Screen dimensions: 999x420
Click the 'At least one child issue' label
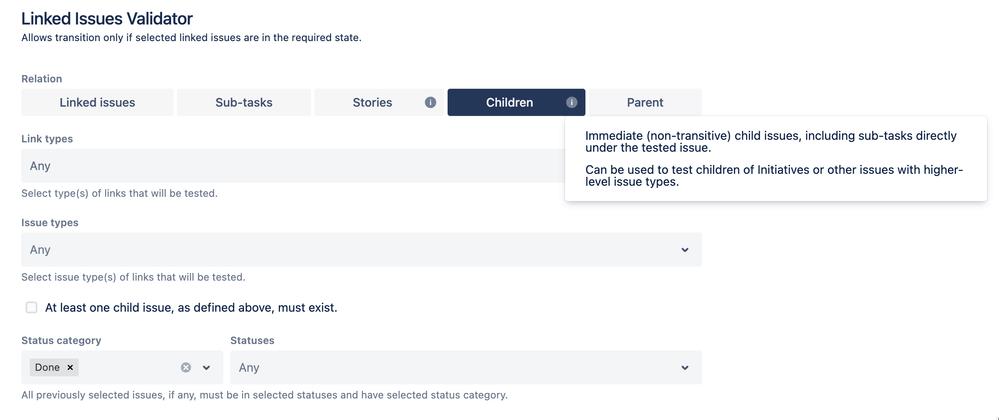coord(191,307)
